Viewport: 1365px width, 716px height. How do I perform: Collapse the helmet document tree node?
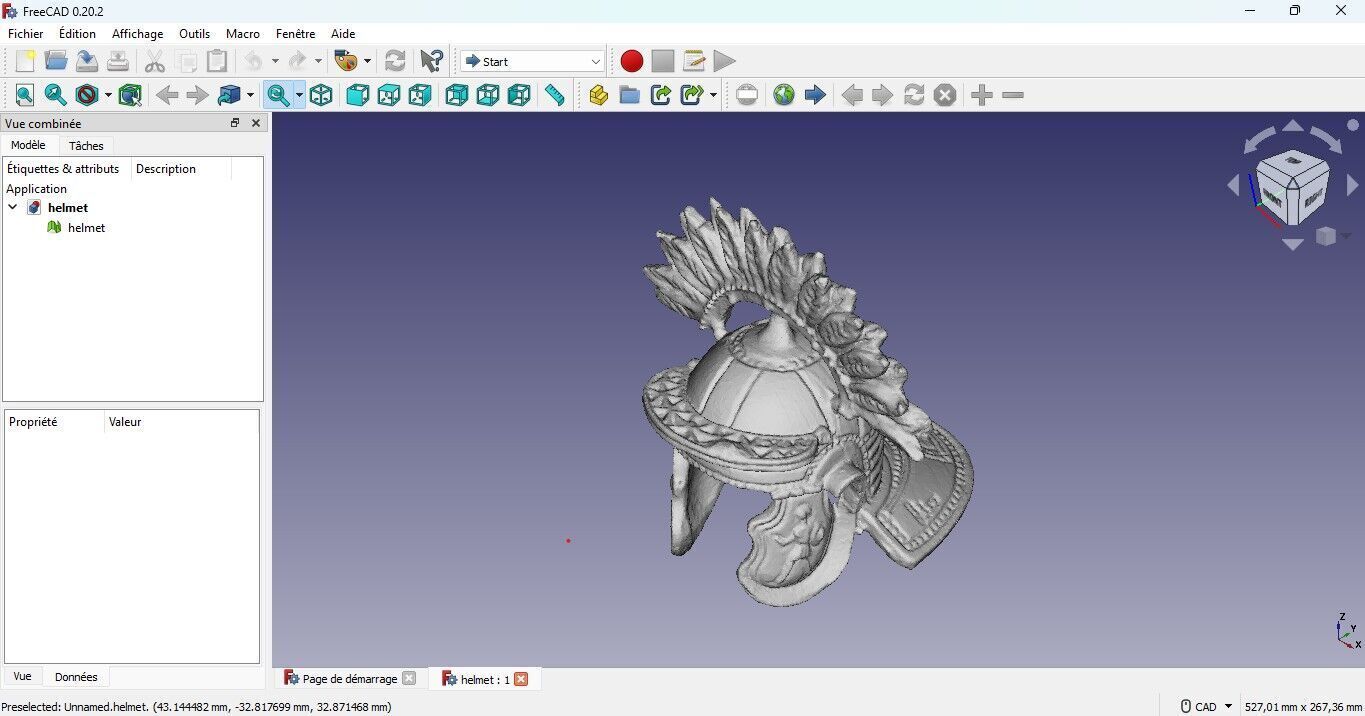[x=13, y=207]
